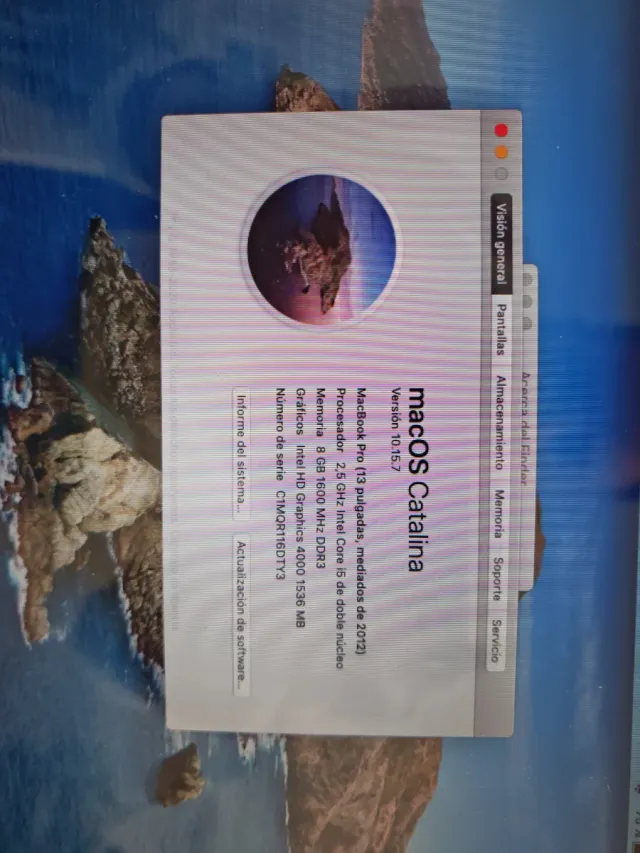Minimize window with the orange button
This screenshot has height=853, width=640.
coord(501,152)
